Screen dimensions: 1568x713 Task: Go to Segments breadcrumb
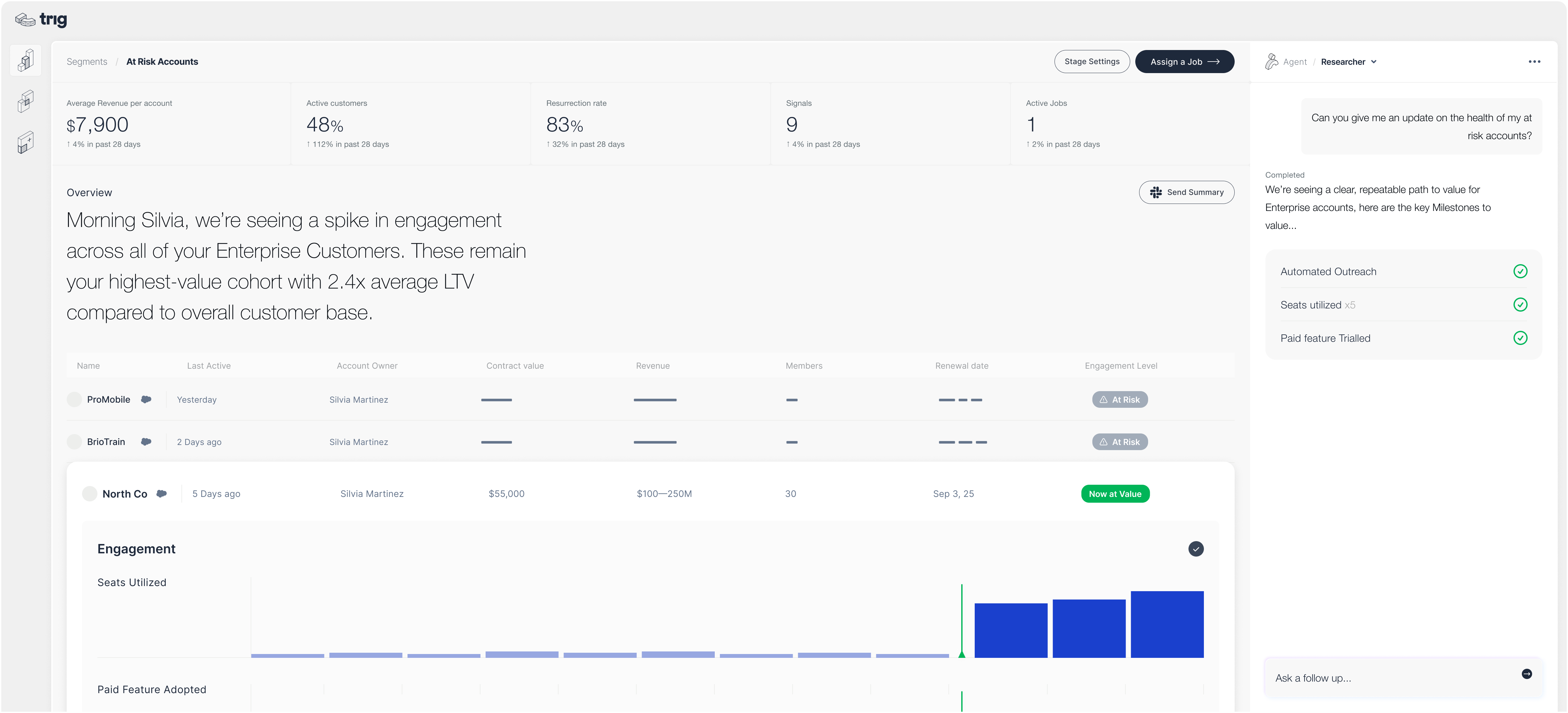tap(87, 62)
